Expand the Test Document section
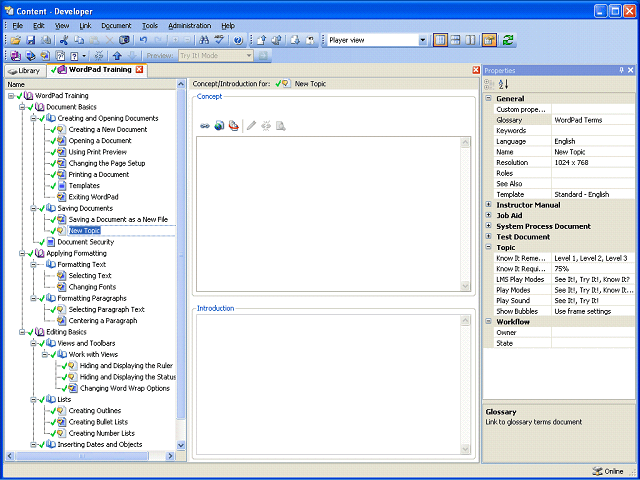This screenshot has width=640, height=480. coord(488,236)
